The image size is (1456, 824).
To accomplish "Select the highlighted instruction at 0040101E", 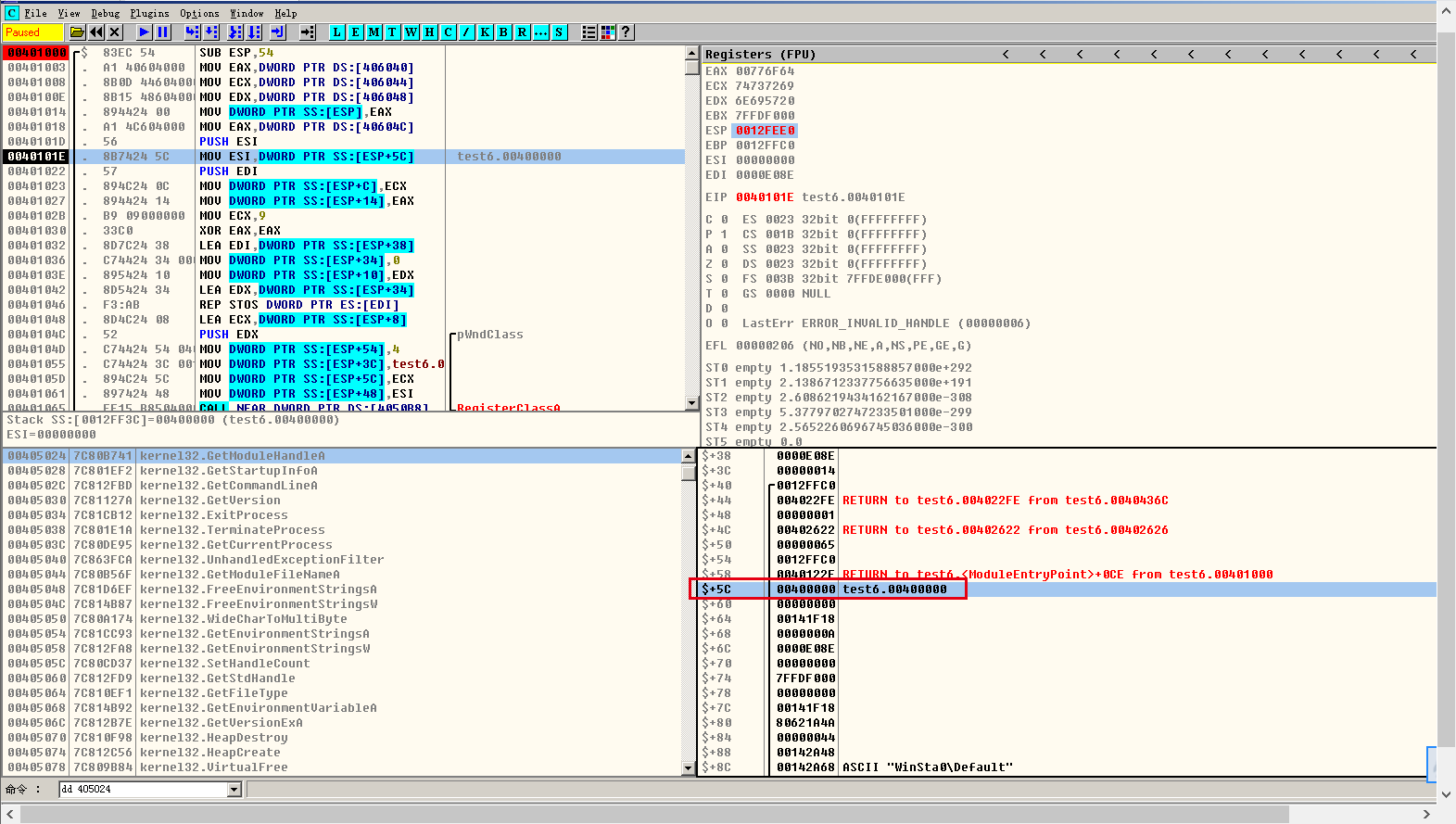I will [x=345, y=157].
